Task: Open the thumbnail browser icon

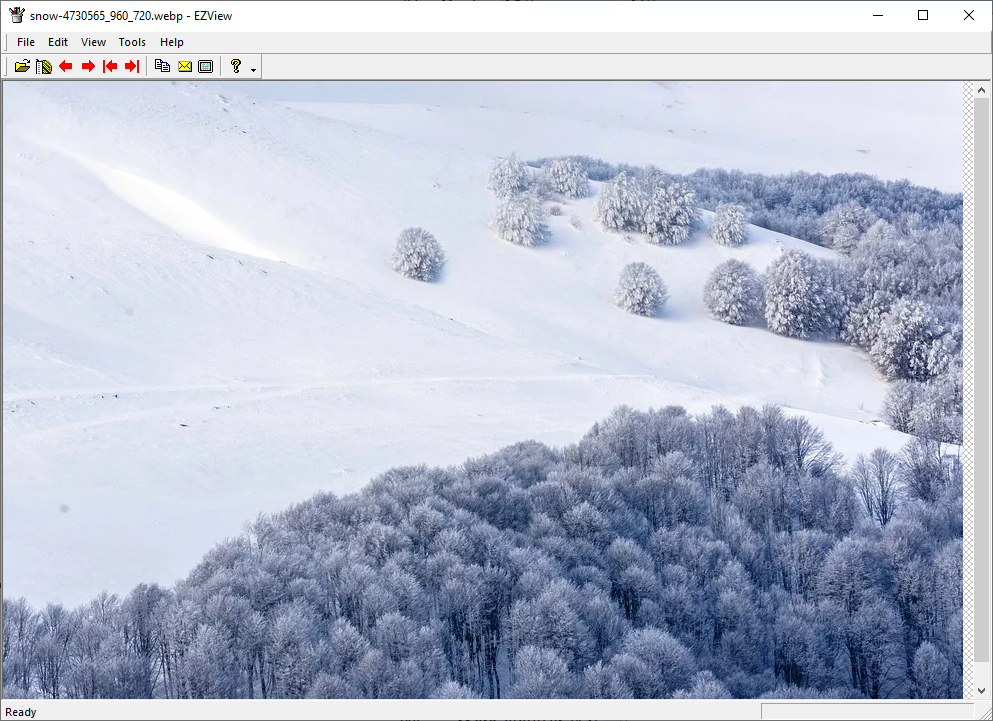Action: 44,66
